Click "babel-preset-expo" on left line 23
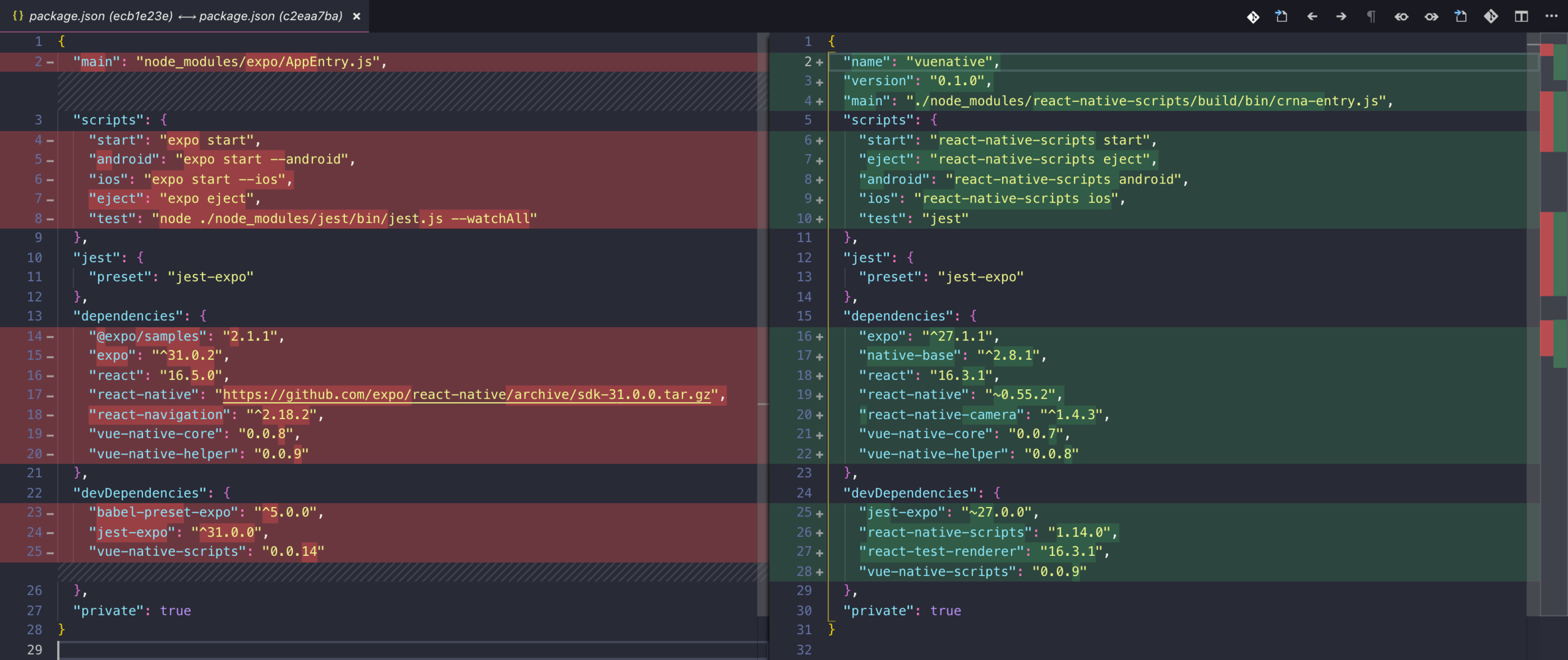 click(163, 513)
